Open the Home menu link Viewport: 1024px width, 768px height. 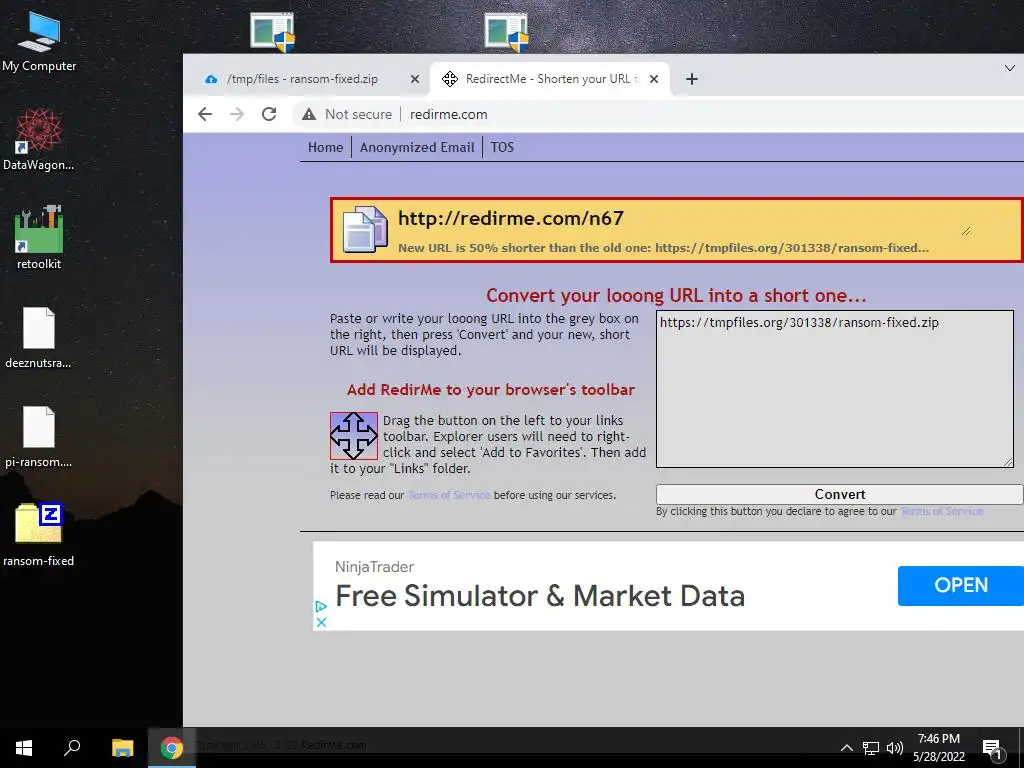tap(325, 148)
